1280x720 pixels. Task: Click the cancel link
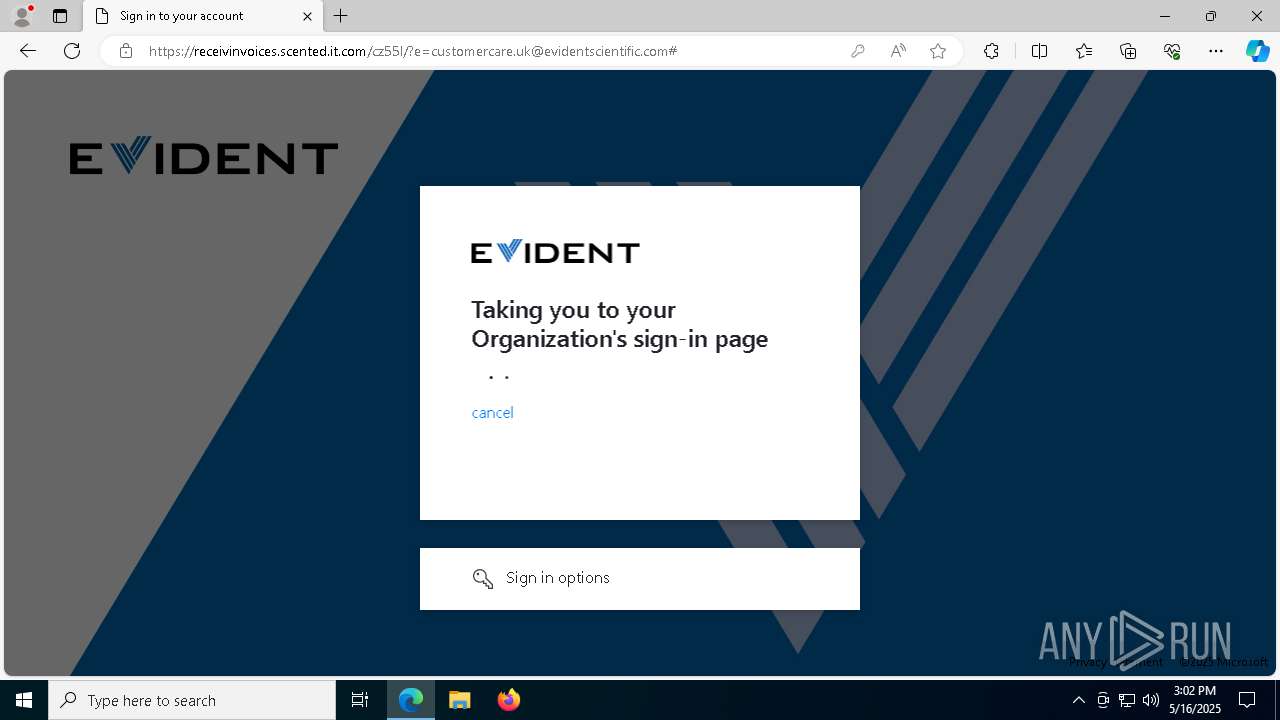(x=492, y=412)
